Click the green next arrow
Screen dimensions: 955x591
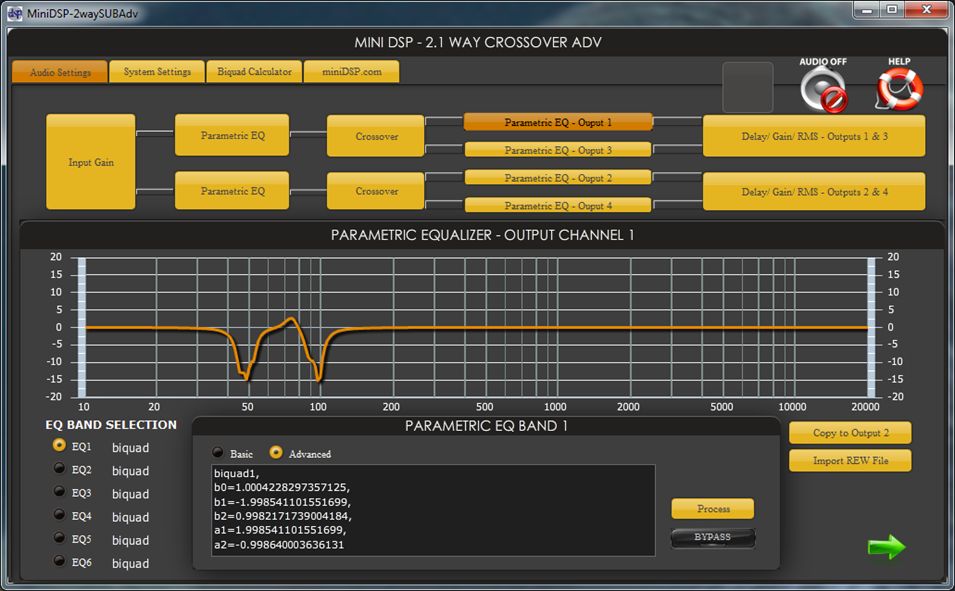(x=887, y=547)
